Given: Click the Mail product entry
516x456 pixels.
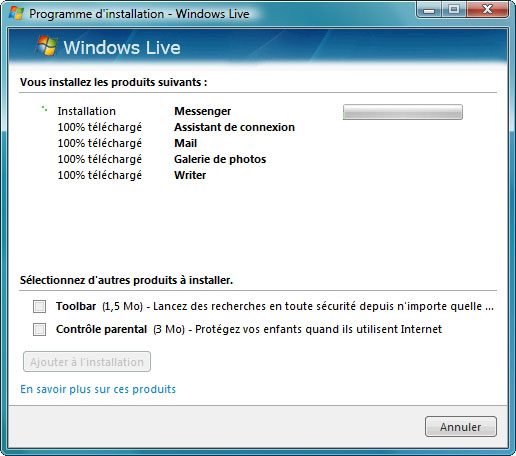Looking at the screenshot, I should point(185,143).
